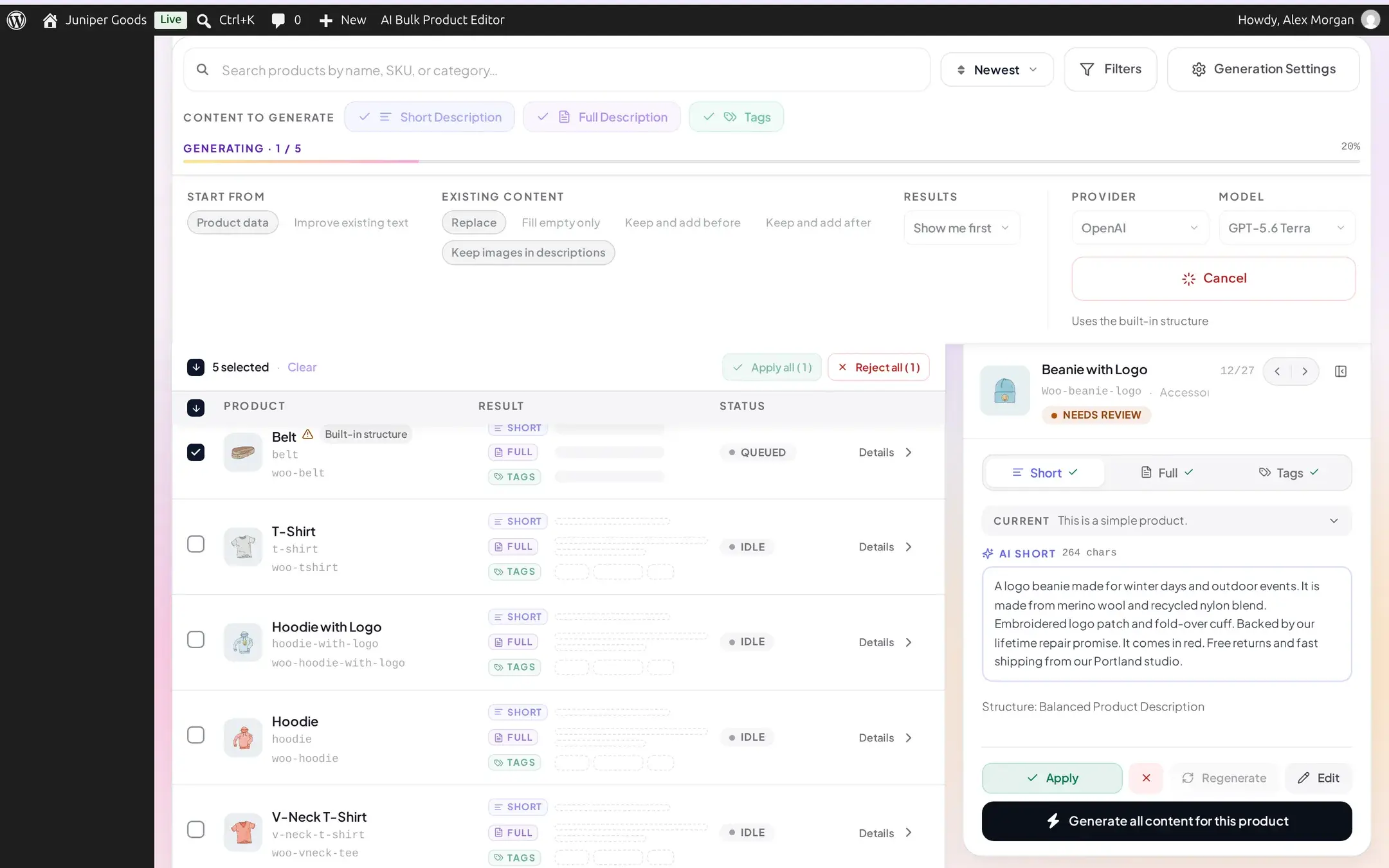The image size is (1389, 868).
Task: Click Alex Morgan's avatar
Action: (x=1370, y=20)
